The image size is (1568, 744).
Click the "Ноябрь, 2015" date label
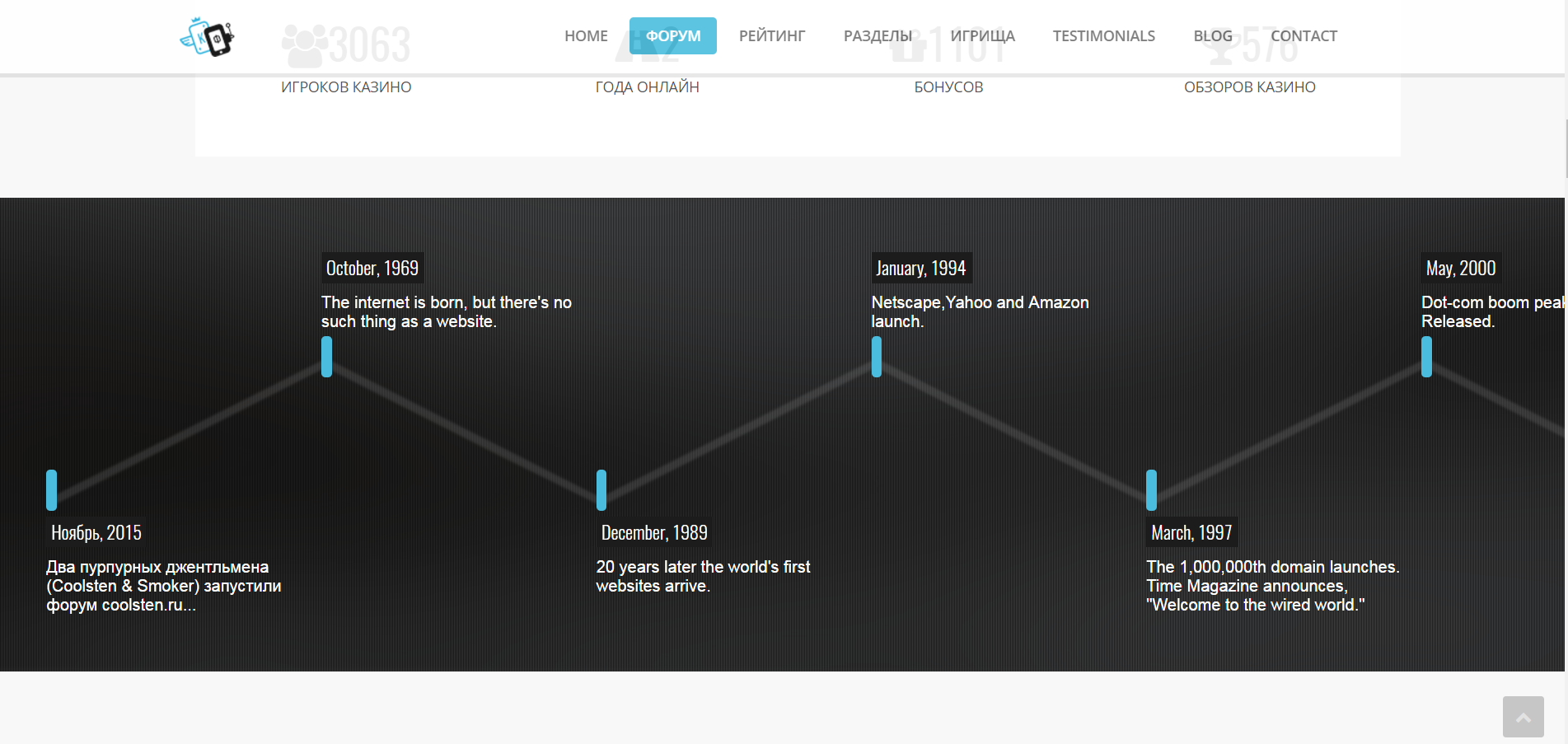coord(96,533)
